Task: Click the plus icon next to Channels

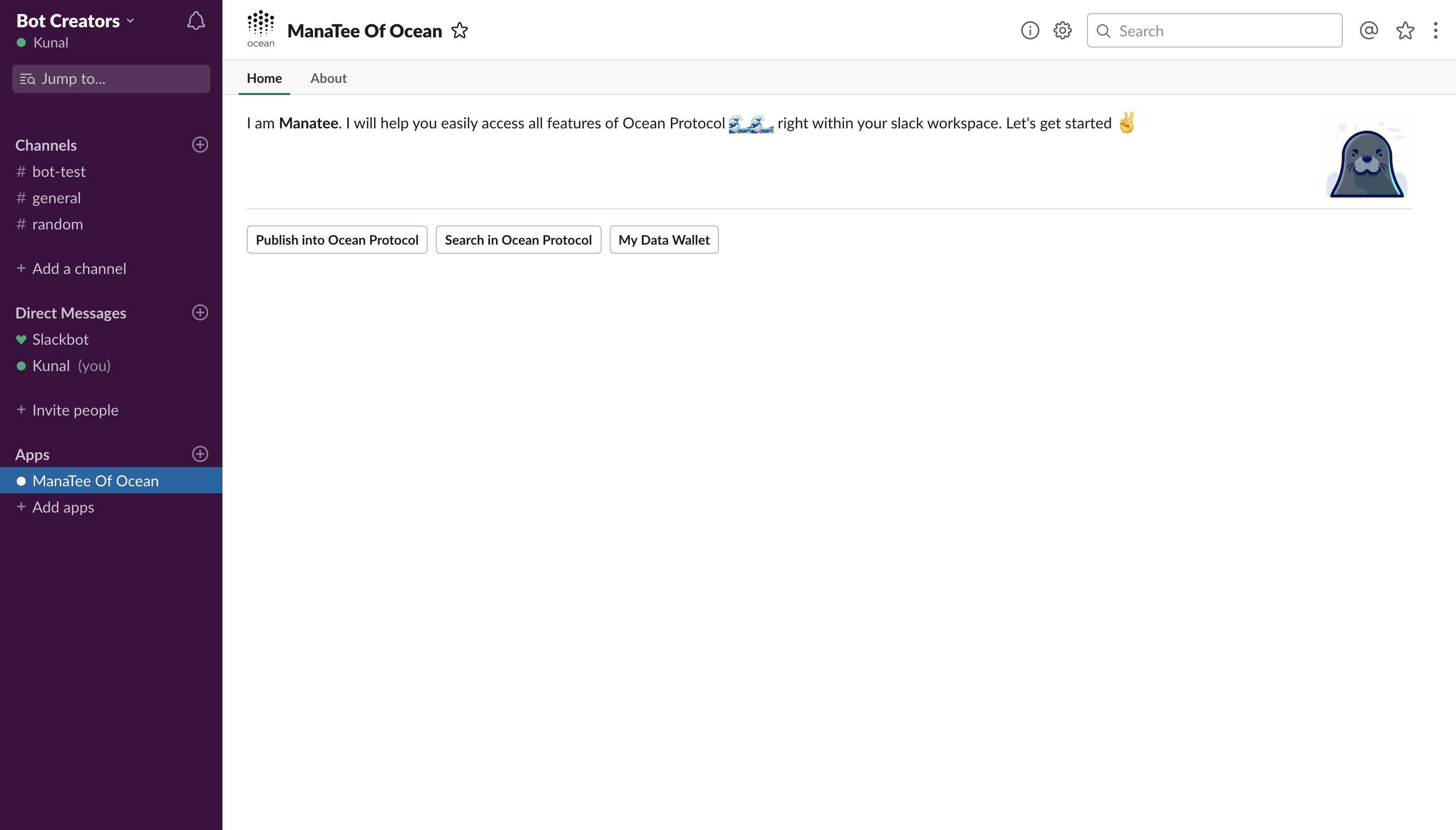Action: 200,145
